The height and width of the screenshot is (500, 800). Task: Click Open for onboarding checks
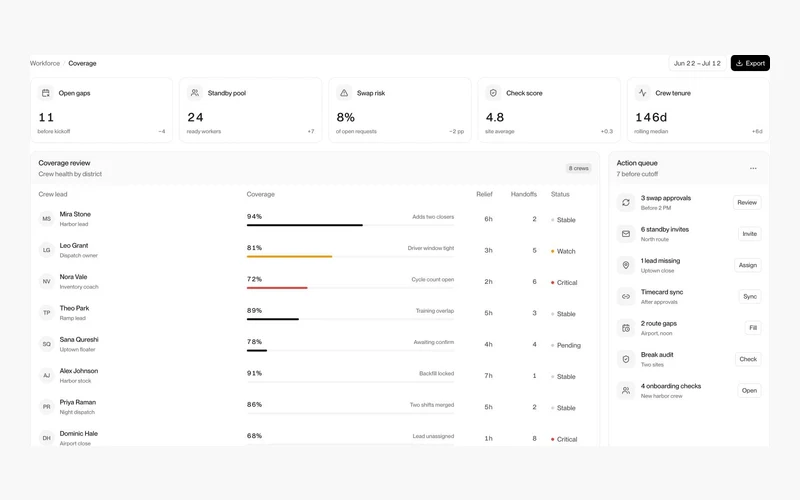749,391
